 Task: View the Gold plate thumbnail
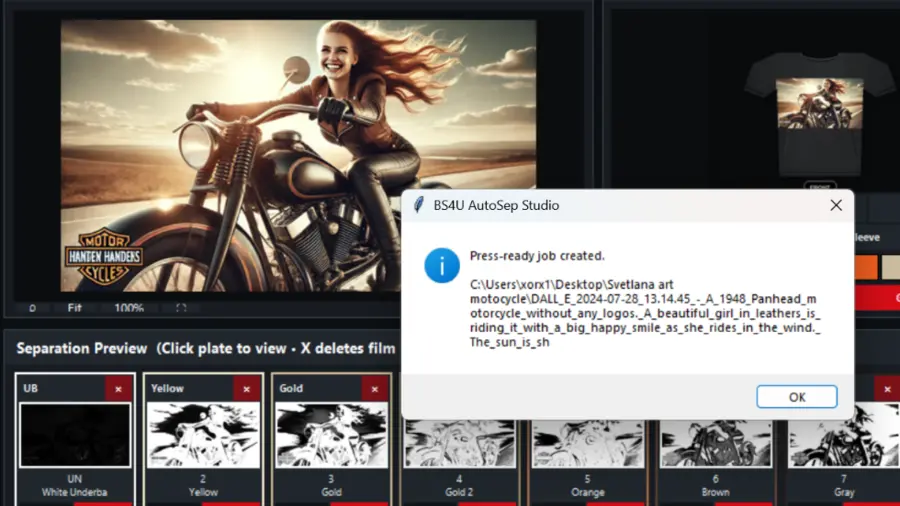(x=331, y=435)
